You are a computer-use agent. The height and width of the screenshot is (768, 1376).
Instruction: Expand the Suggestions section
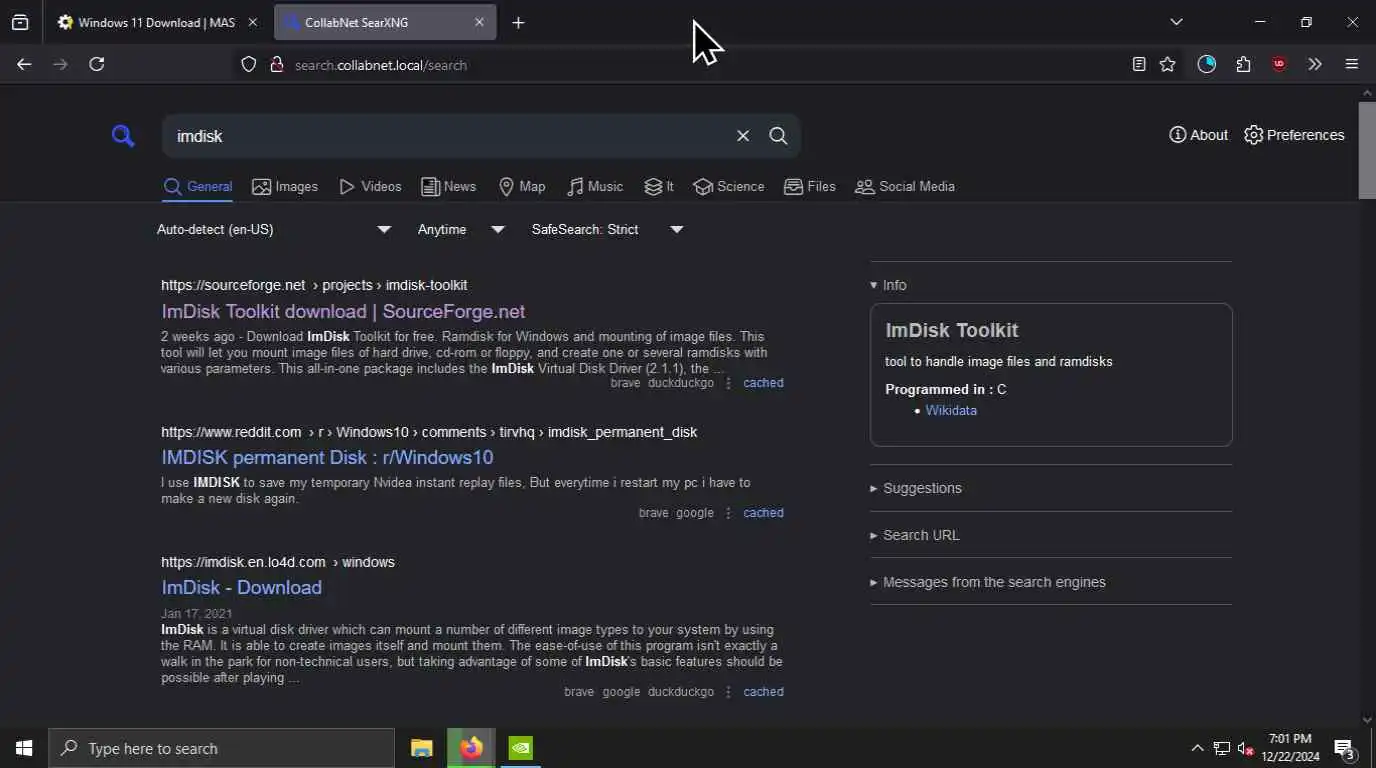(916, 488)
